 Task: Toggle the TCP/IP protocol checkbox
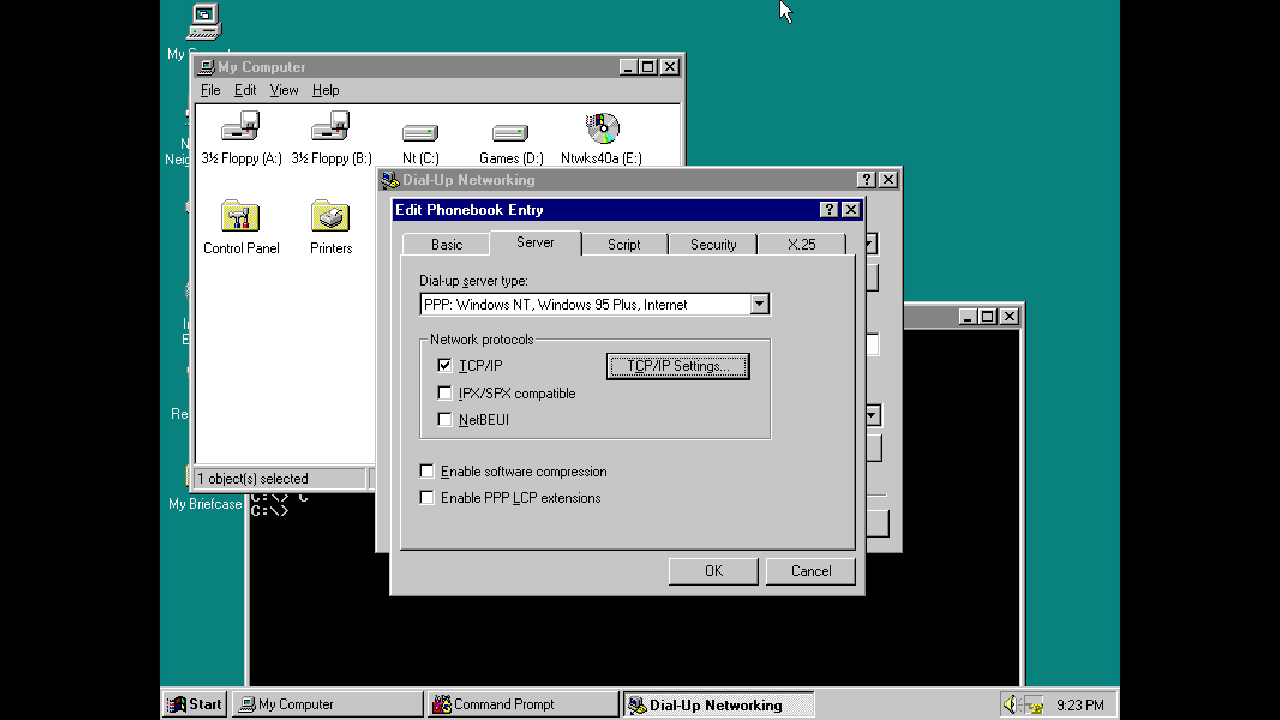coord(445,366)
